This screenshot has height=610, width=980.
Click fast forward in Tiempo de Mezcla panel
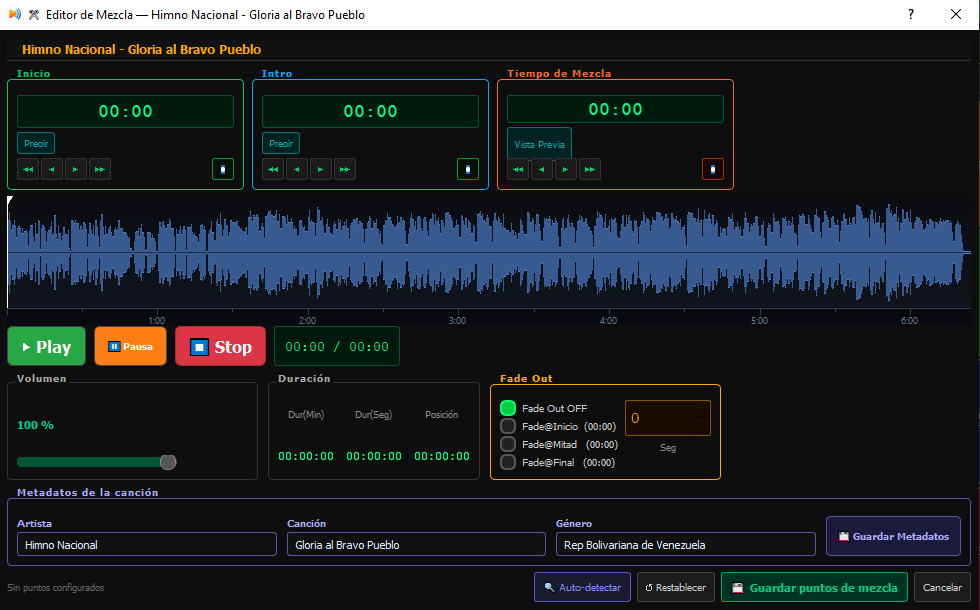(590, 169)
